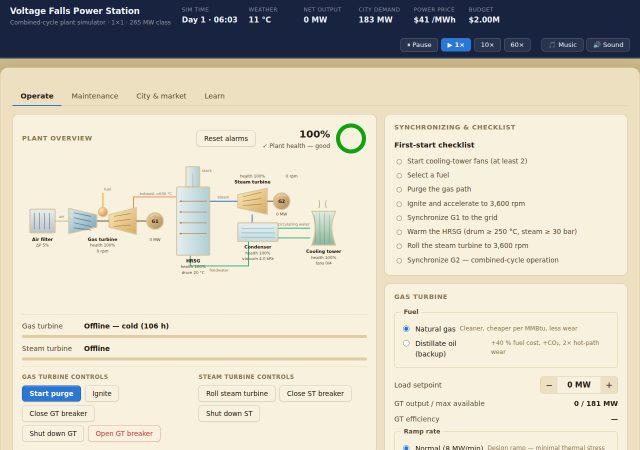
Task: Click Shut down GT button
Action: click(53, 434)
